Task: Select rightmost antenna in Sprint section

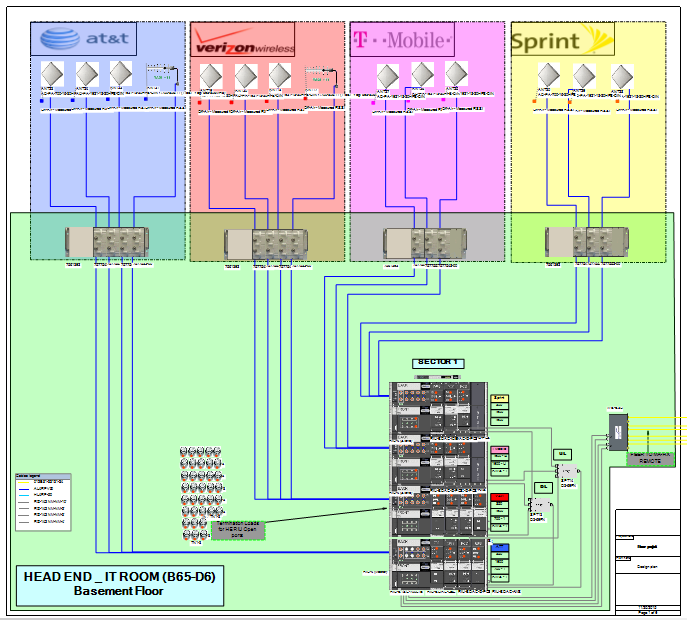Action: click(x=622, y=76)
